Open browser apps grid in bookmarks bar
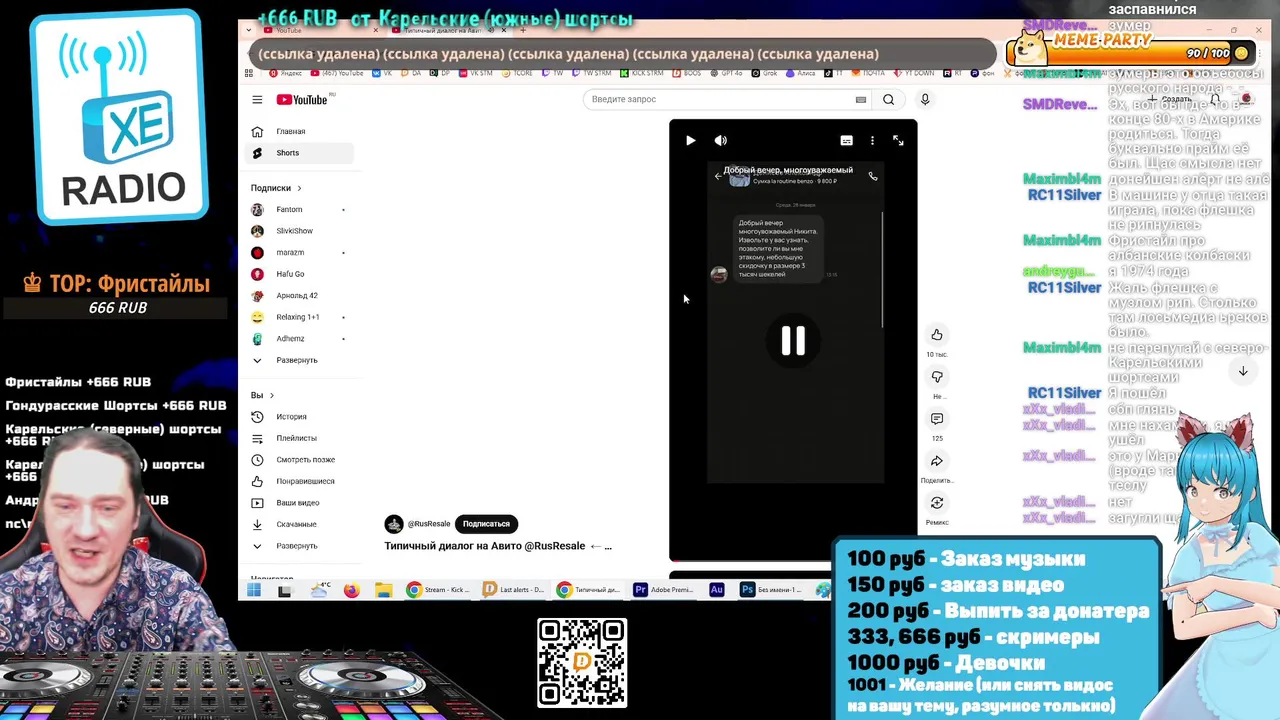 (249, 73)
